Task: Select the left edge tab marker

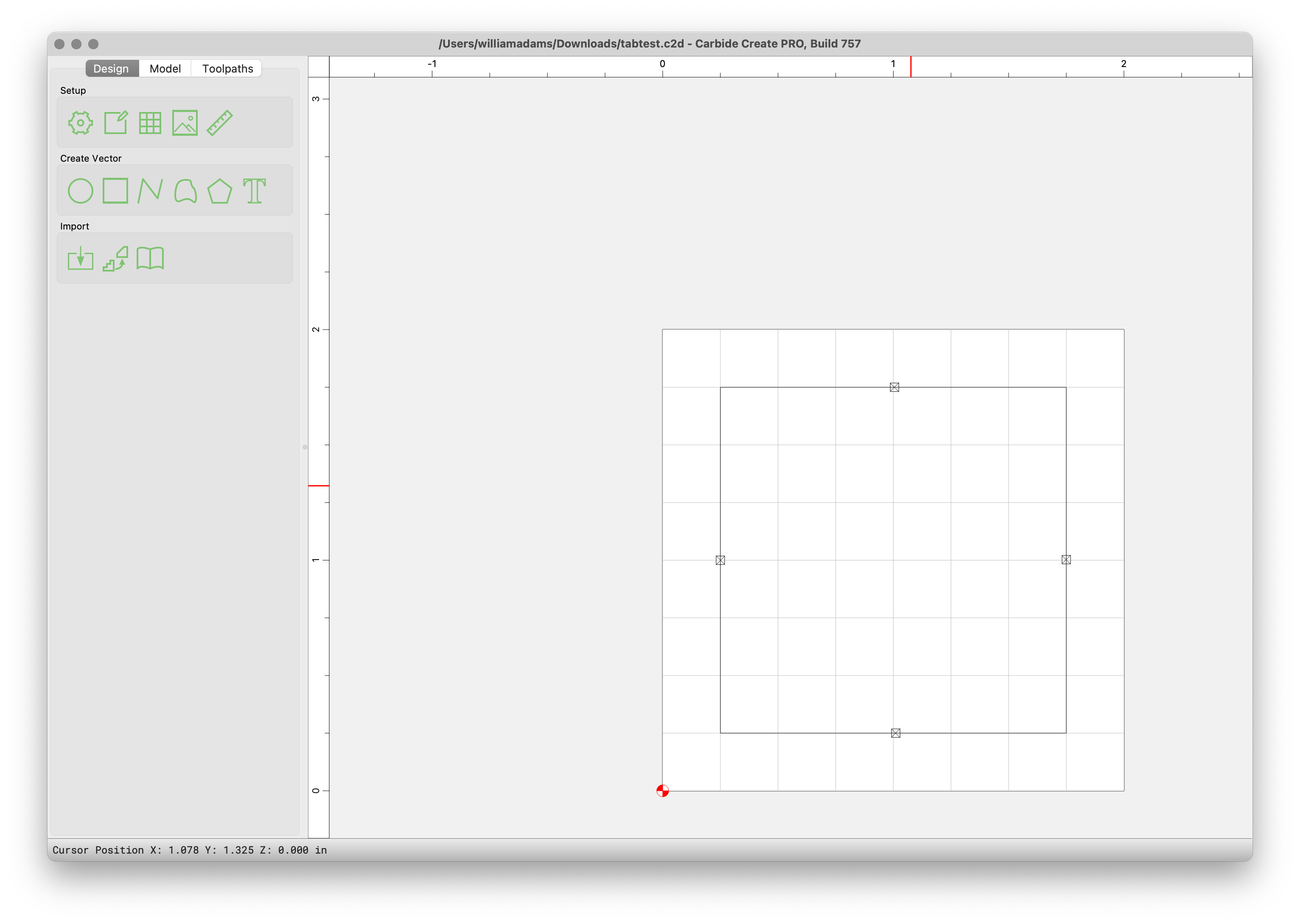Action: pos(720,560)
